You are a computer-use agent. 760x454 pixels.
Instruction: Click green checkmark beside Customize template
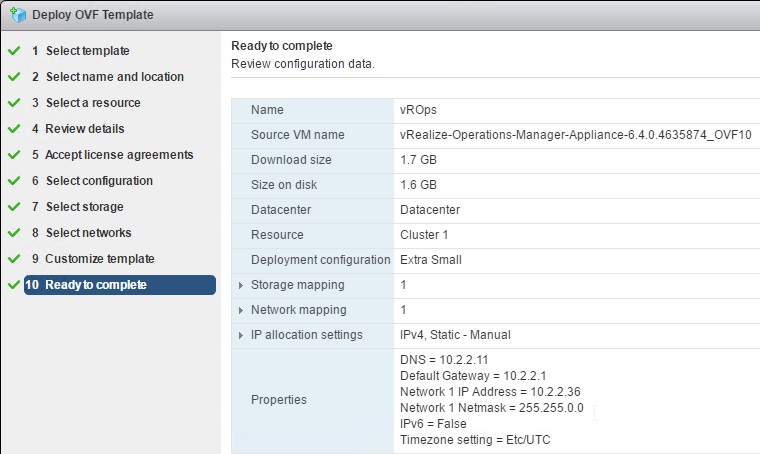(14, 259)
